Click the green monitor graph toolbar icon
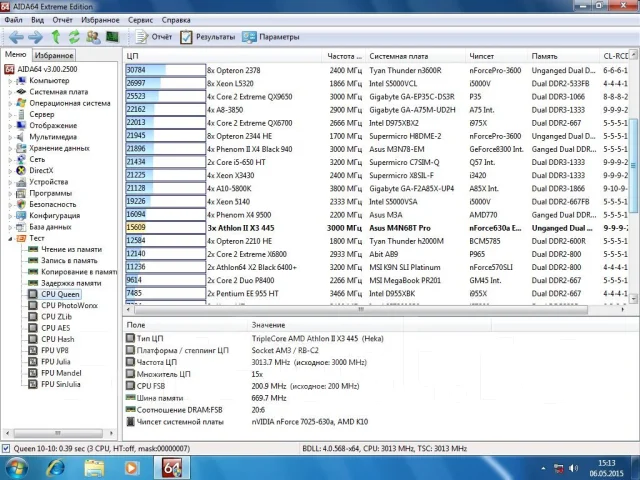The image size is (640, 480). click(112, 37)
